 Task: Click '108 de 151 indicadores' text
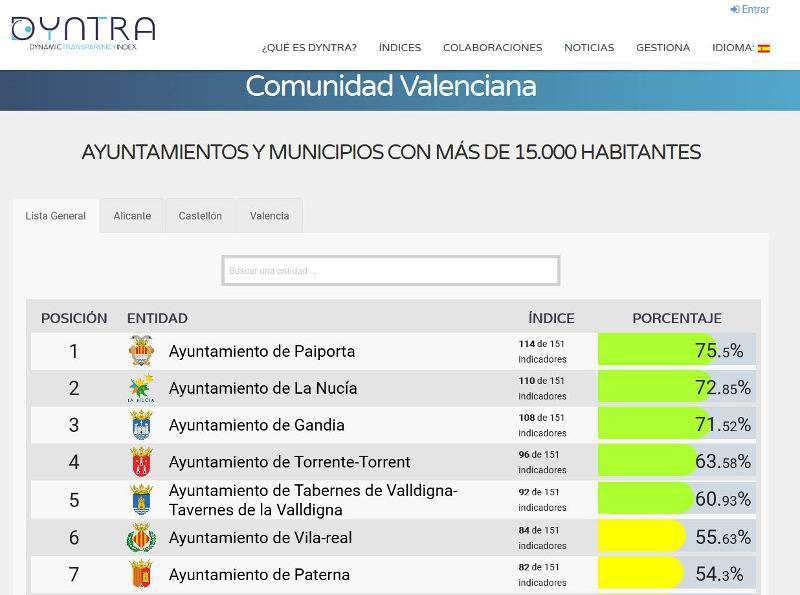[x=542, y=425]
